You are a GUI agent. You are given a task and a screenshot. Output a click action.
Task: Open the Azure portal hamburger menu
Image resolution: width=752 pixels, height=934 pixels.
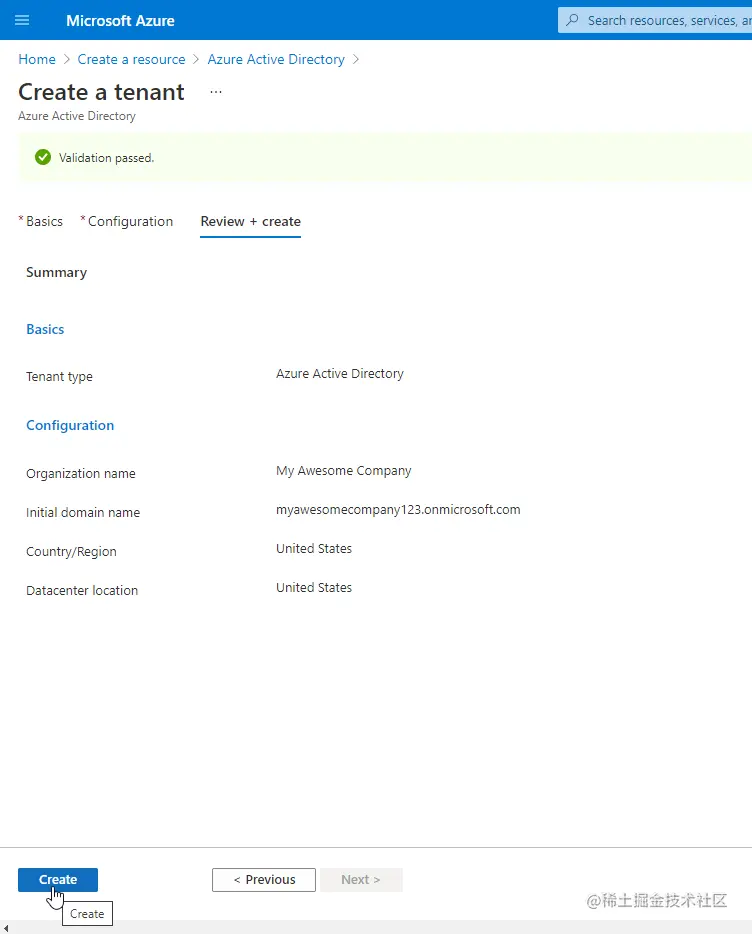click(x=22, y=20)
